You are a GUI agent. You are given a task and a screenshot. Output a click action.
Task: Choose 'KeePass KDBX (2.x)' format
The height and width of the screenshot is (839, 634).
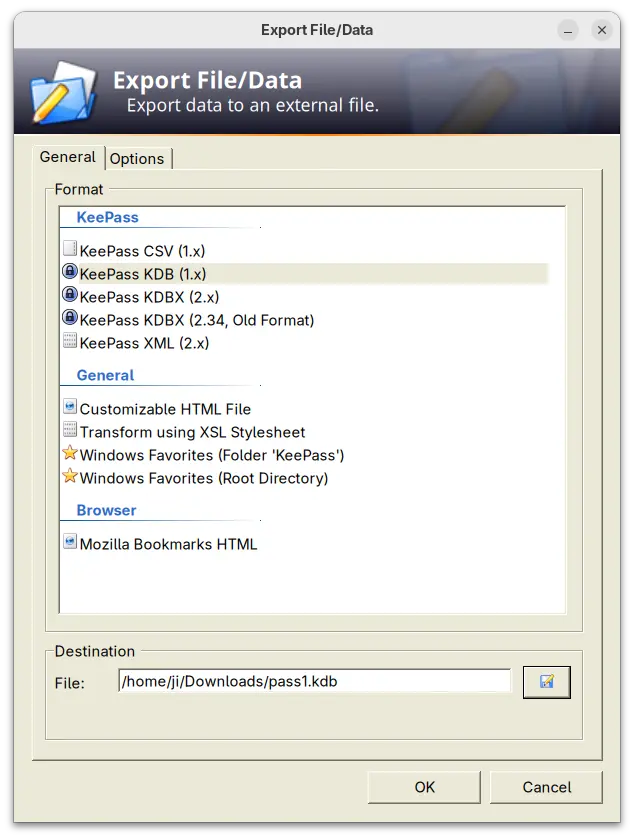pyautogui.click(x=149, y=297)
